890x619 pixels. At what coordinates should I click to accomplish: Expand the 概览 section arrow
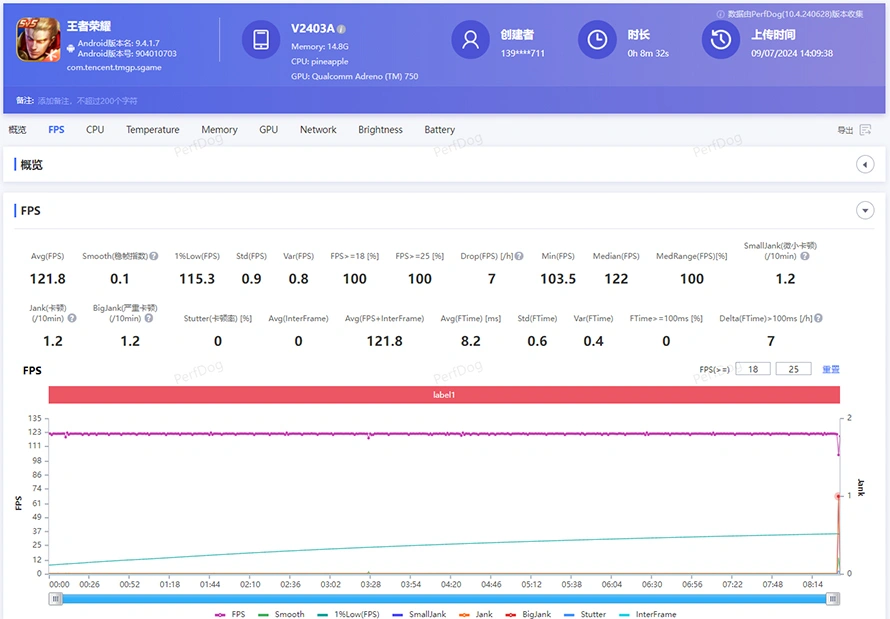click(865, 165)
